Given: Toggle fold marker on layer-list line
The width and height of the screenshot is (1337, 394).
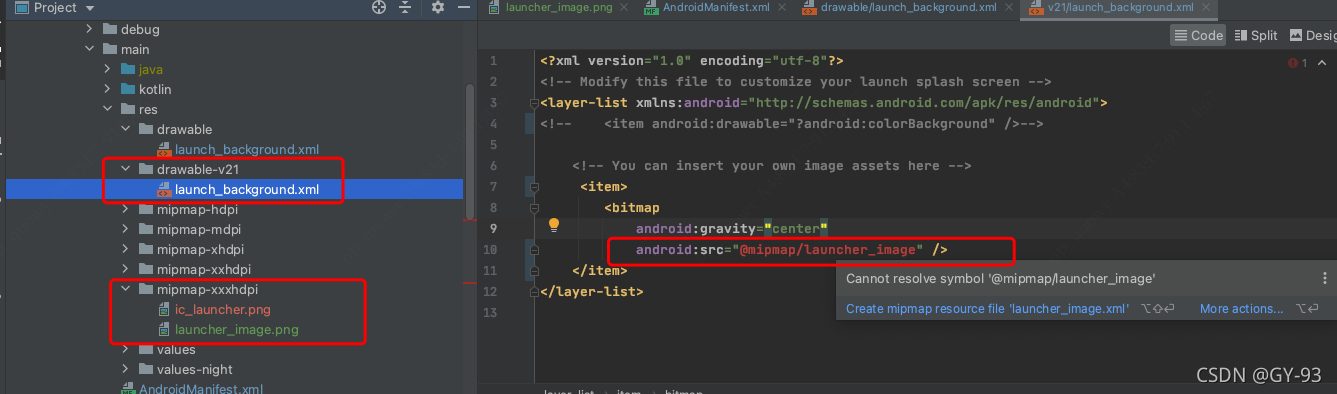Looking at the screenshot, I should tap(534, 102).
